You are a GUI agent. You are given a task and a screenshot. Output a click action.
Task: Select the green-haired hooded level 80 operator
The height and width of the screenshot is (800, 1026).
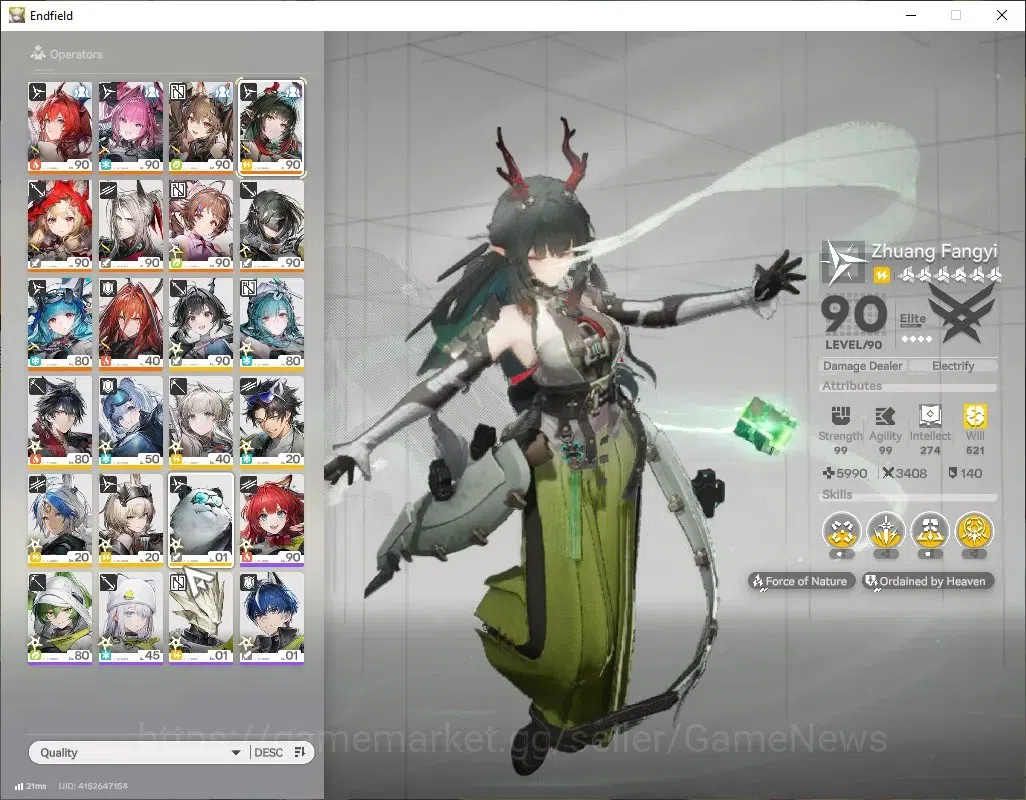click(x=60, y=617)
